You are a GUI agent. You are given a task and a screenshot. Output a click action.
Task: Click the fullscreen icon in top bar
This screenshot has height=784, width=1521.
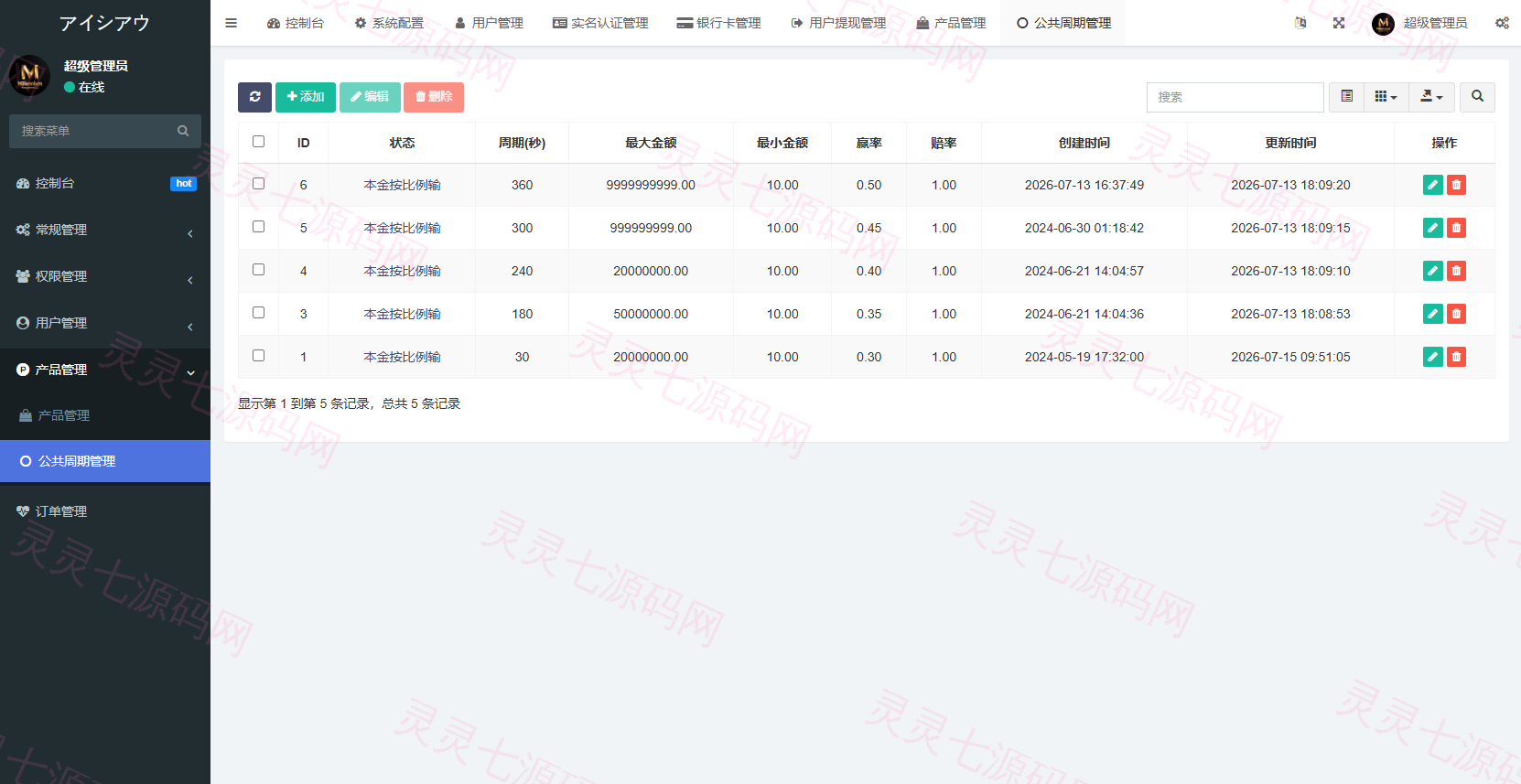click(1339, 23)
